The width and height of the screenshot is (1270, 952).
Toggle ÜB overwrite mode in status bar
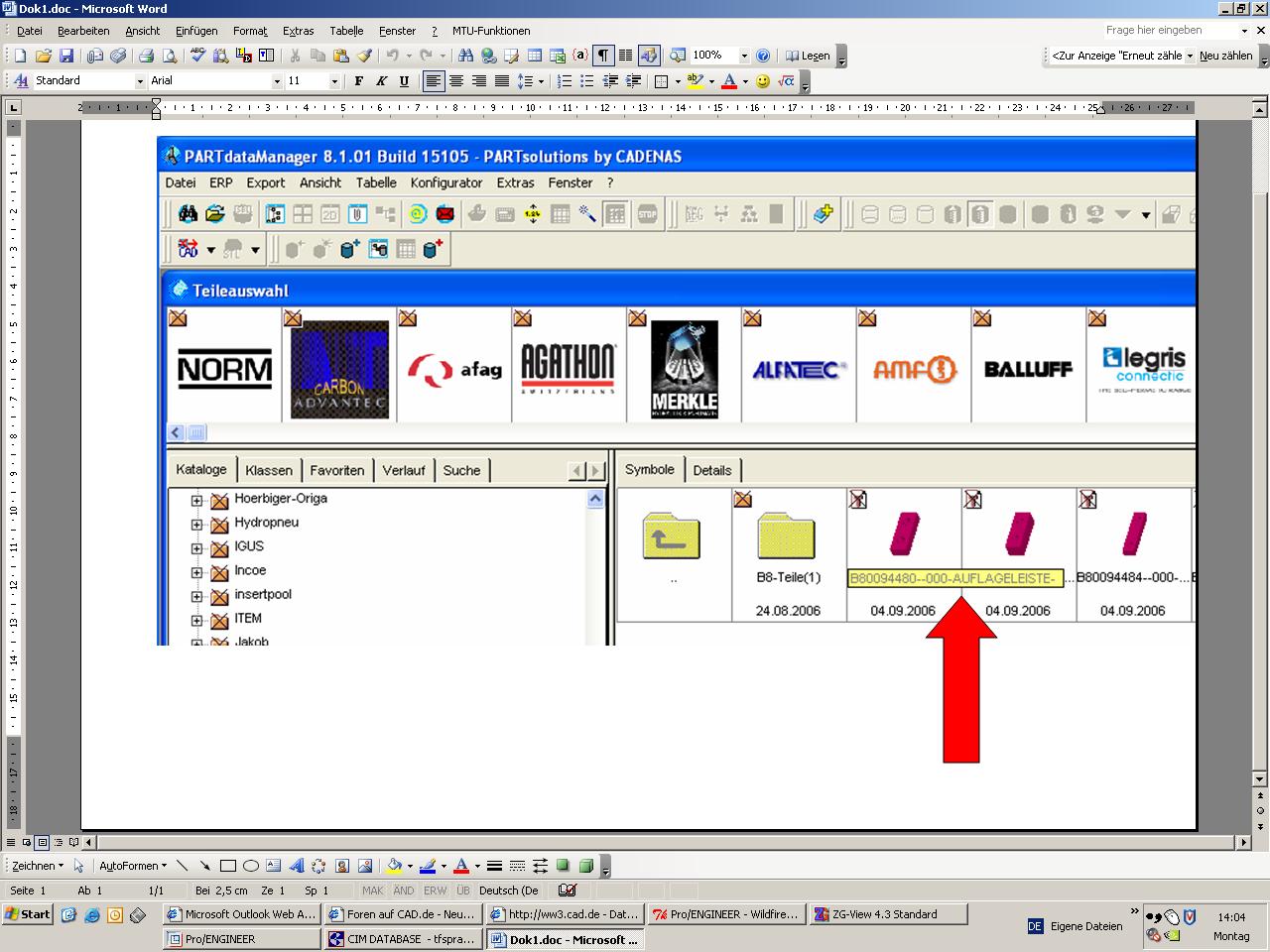pos(463,891)
